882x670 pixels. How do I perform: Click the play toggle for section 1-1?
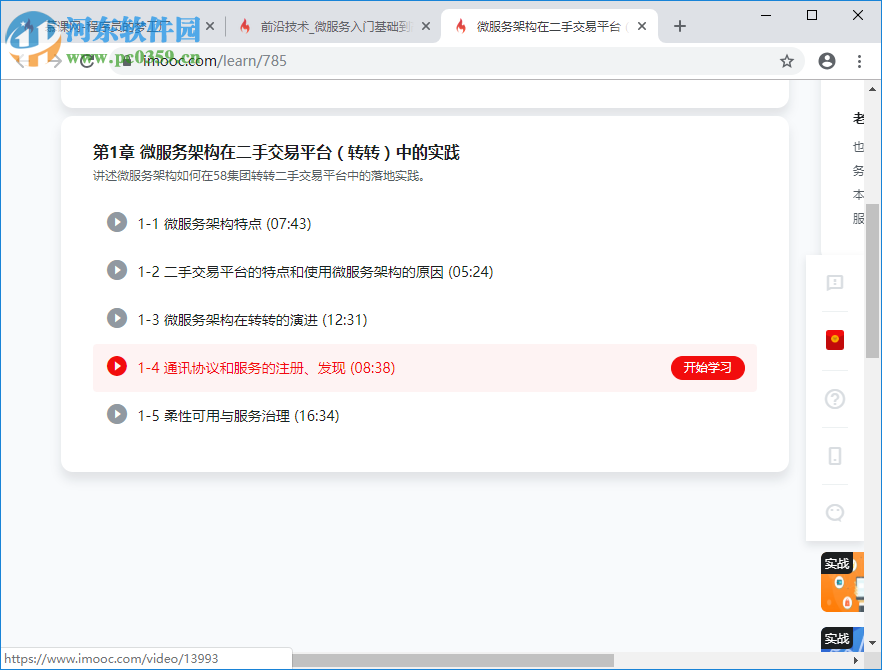[x=116, y=222]
